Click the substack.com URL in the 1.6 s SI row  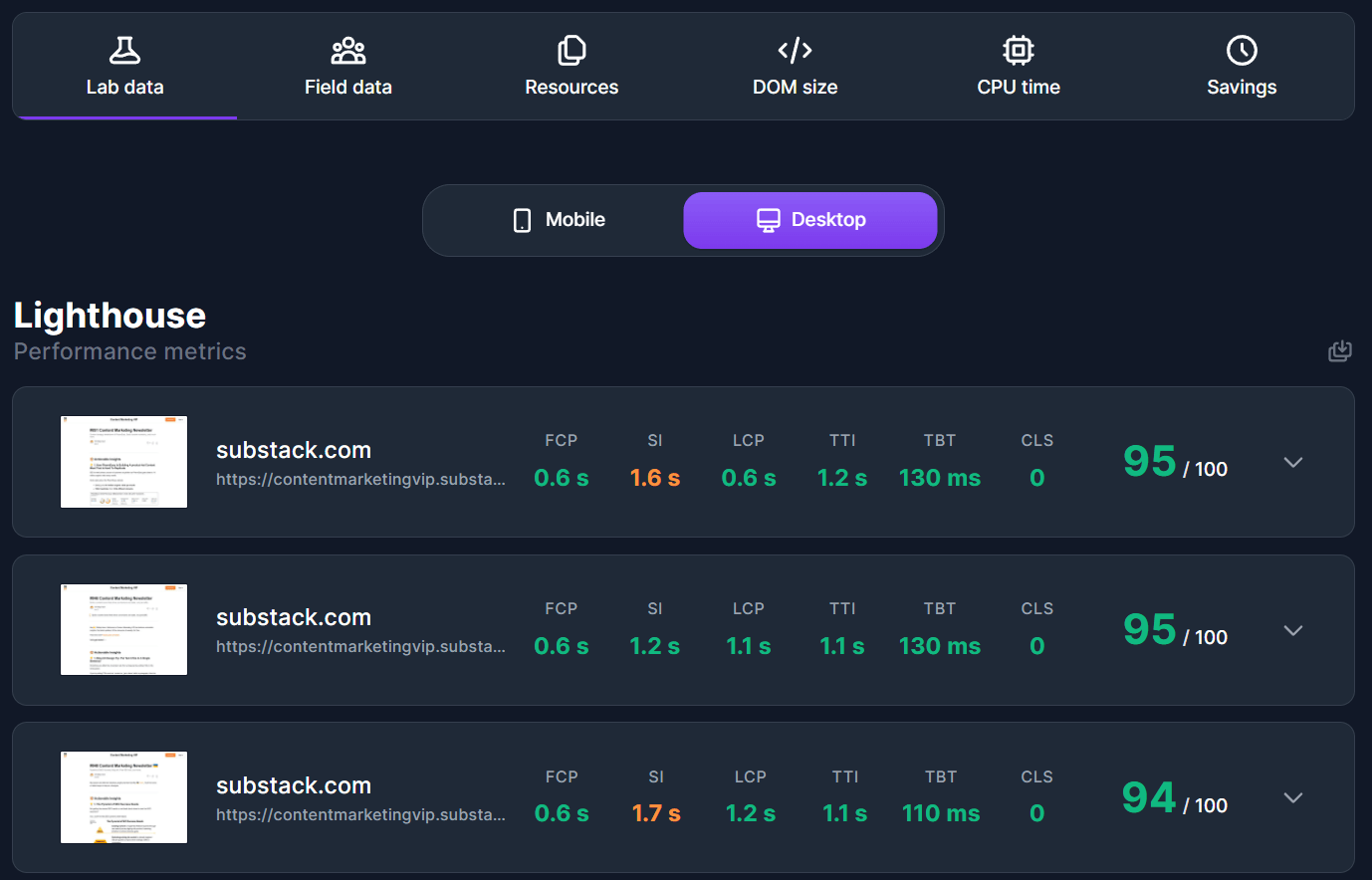360,479
